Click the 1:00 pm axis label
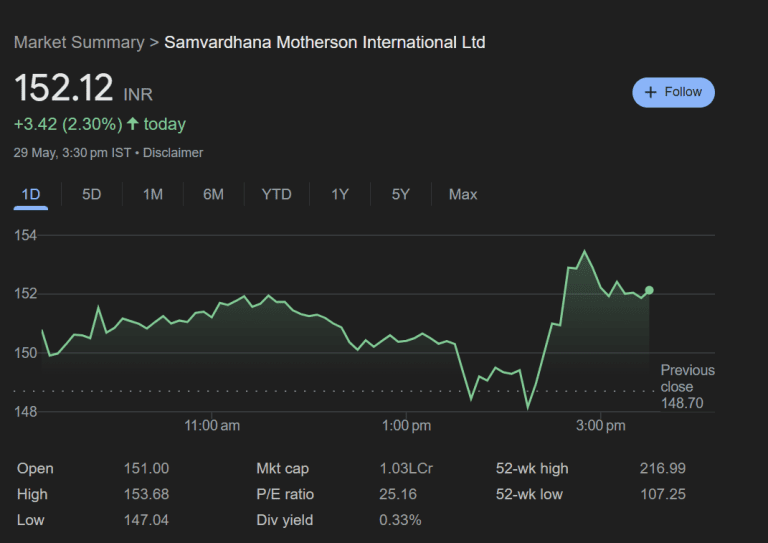 click(407, 425)
